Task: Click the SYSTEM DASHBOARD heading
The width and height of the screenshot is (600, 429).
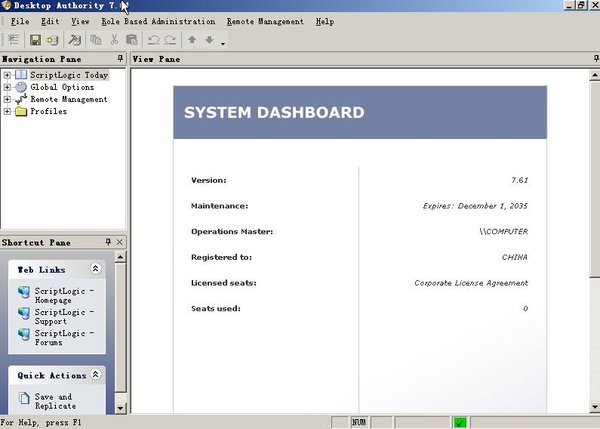Action: tap(274, 113)
